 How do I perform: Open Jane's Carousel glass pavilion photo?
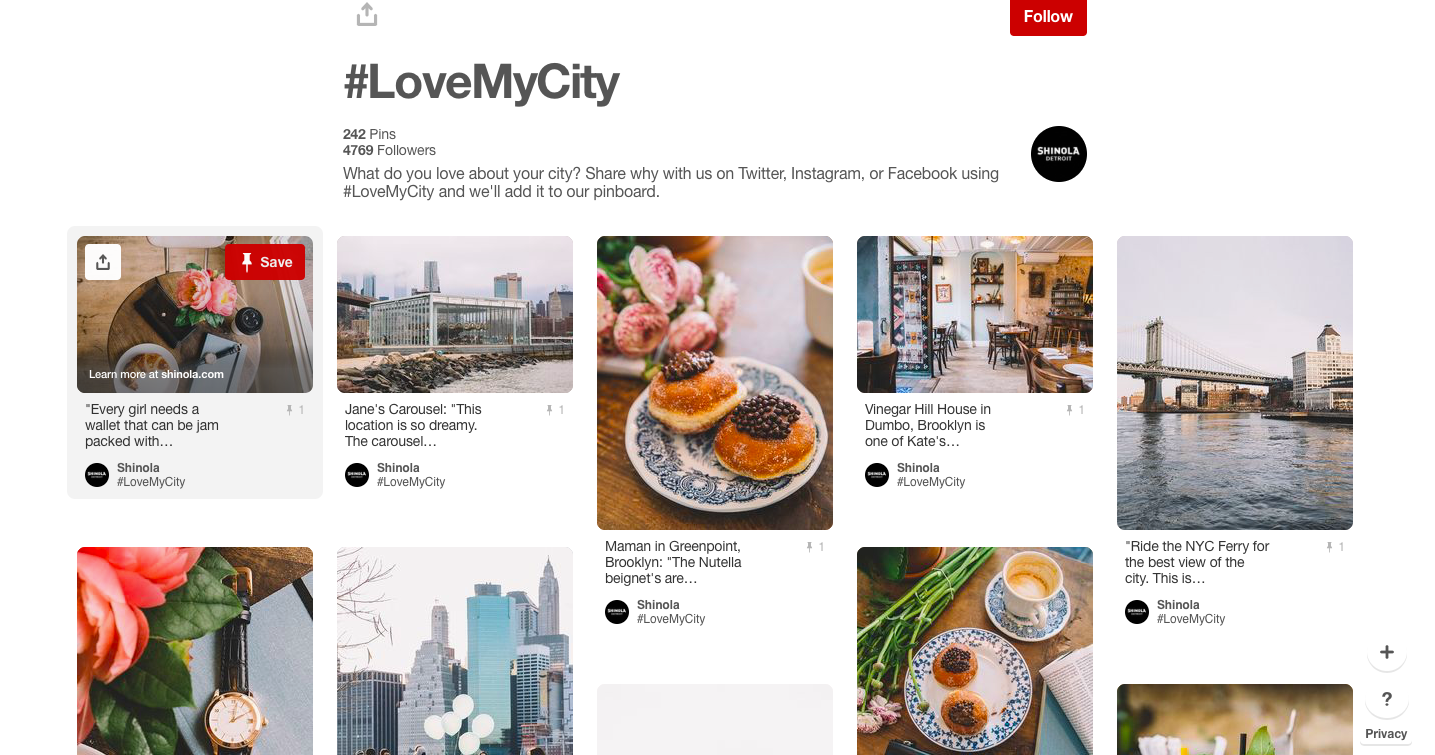(455, 314)
